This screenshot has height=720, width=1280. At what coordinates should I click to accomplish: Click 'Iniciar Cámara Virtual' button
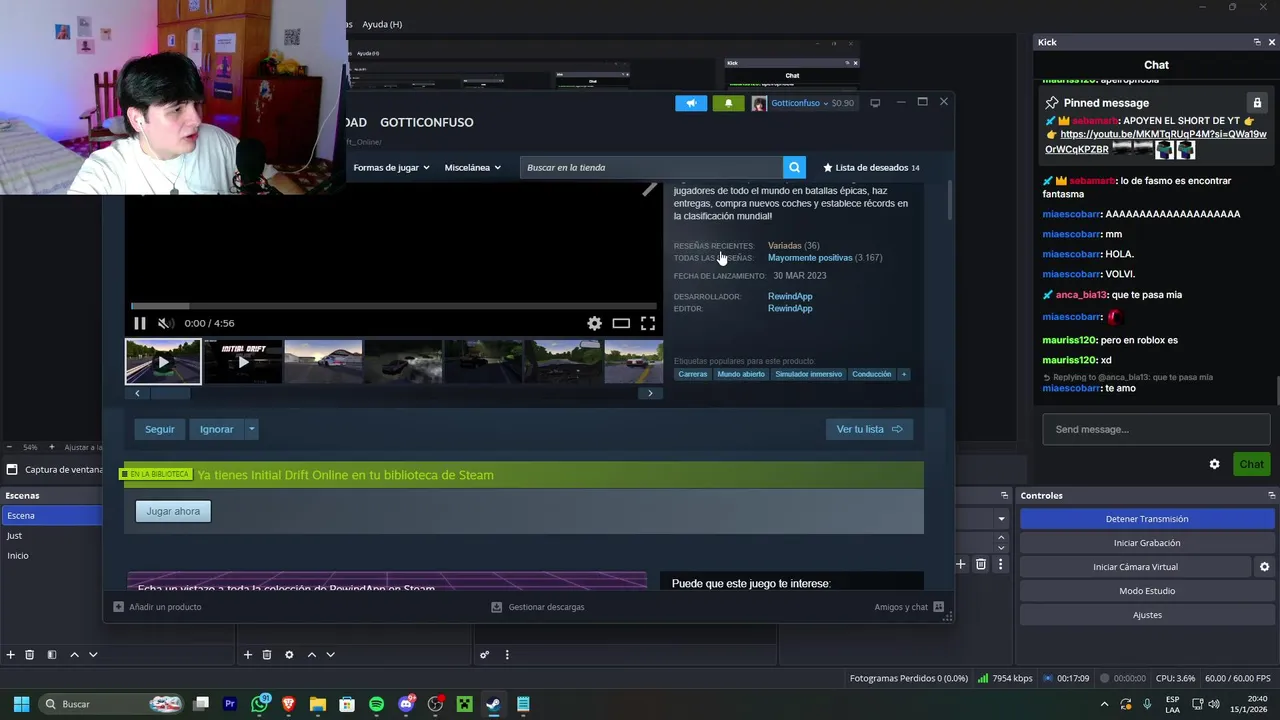1135,567
